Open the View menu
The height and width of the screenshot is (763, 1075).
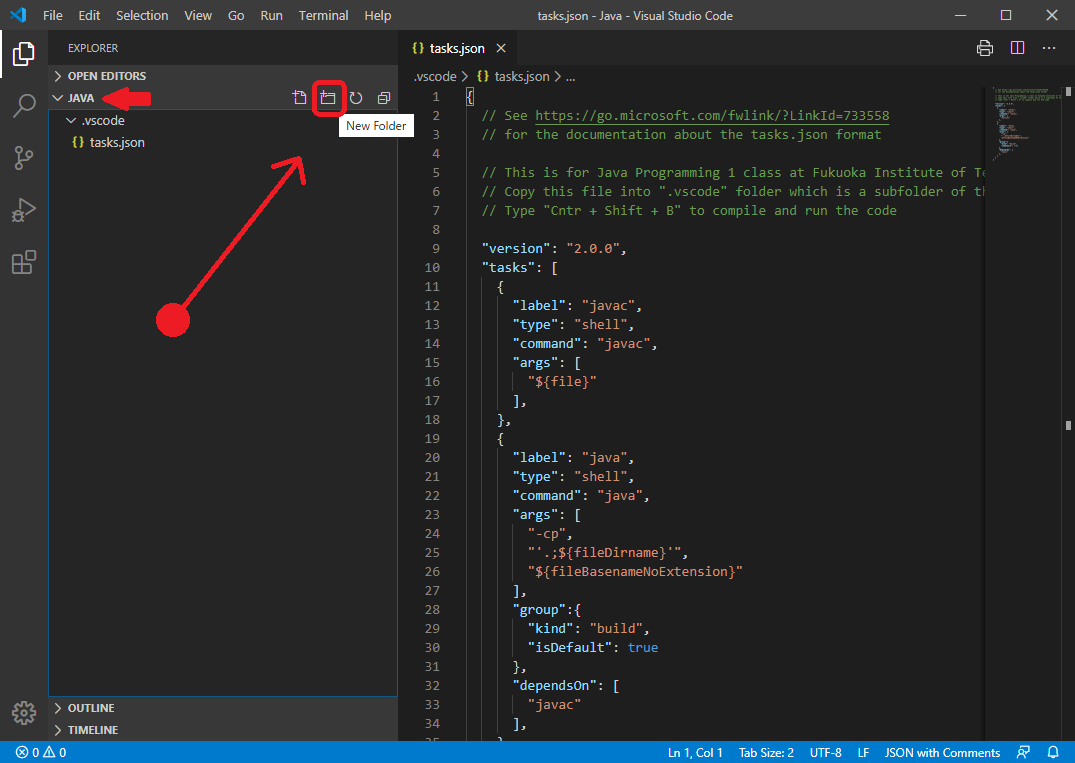[198, 15]
